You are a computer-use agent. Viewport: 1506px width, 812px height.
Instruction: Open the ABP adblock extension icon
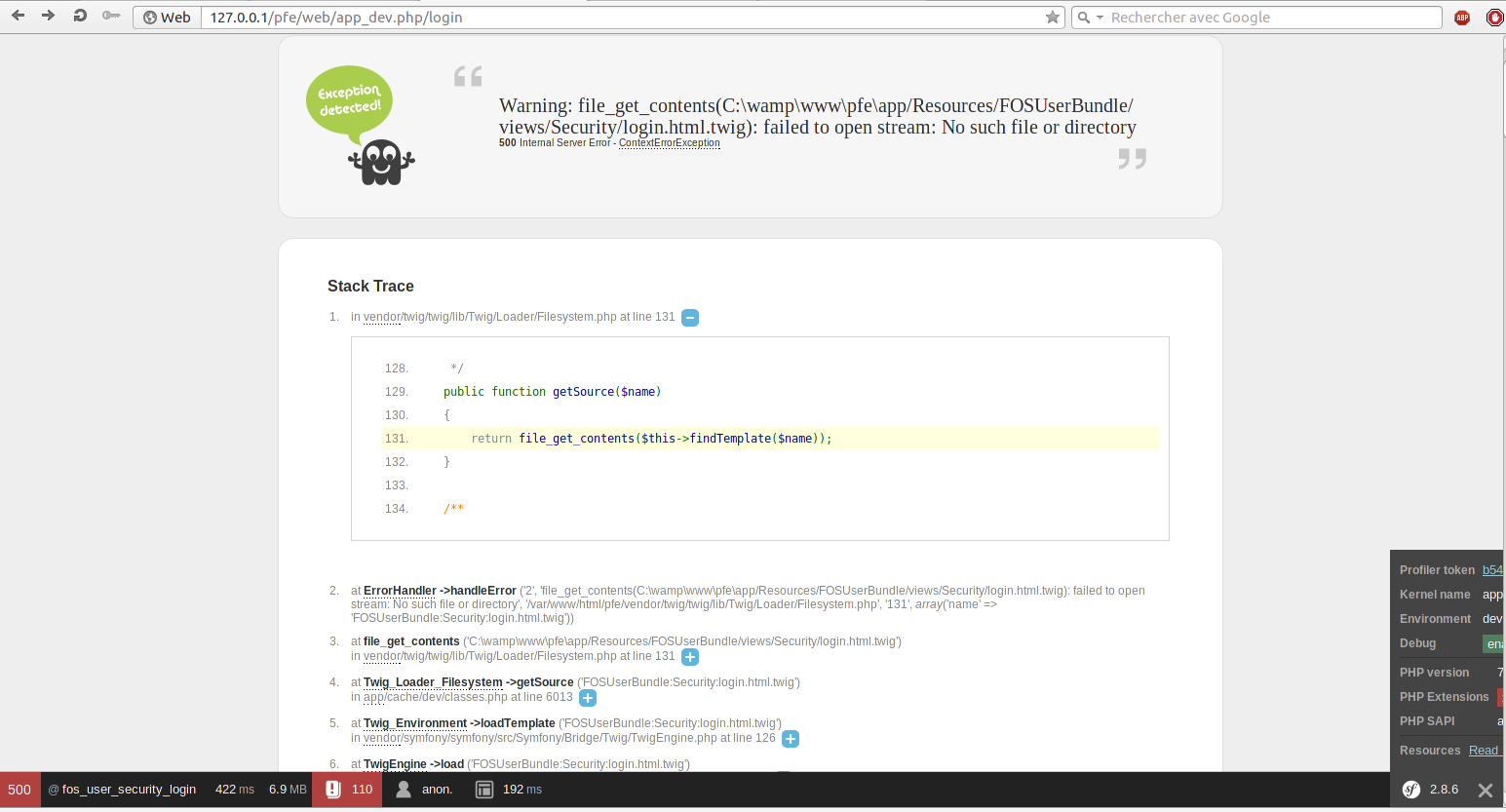tap(1462, 18)
